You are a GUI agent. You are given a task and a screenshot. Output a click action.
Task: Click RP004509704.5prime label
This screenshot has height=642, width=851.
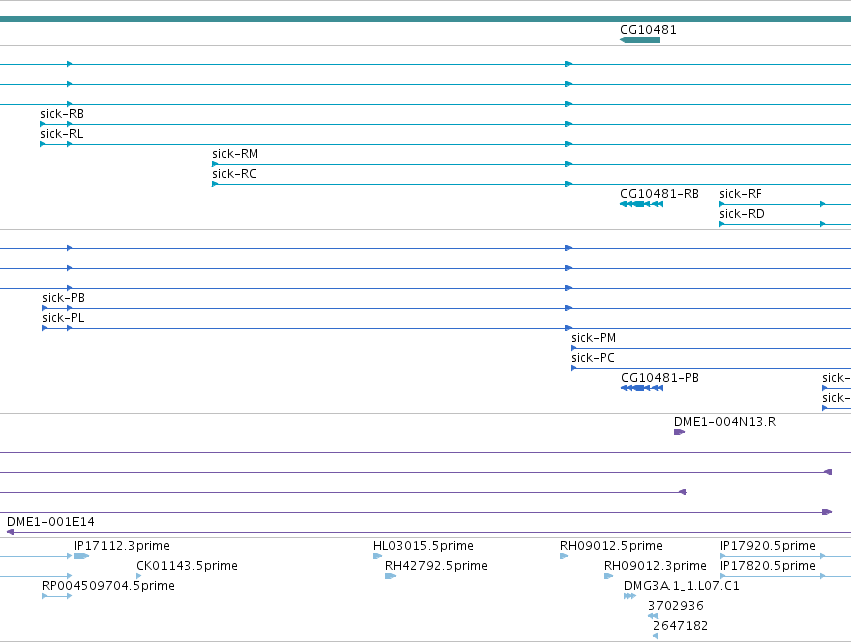[109, 586]
